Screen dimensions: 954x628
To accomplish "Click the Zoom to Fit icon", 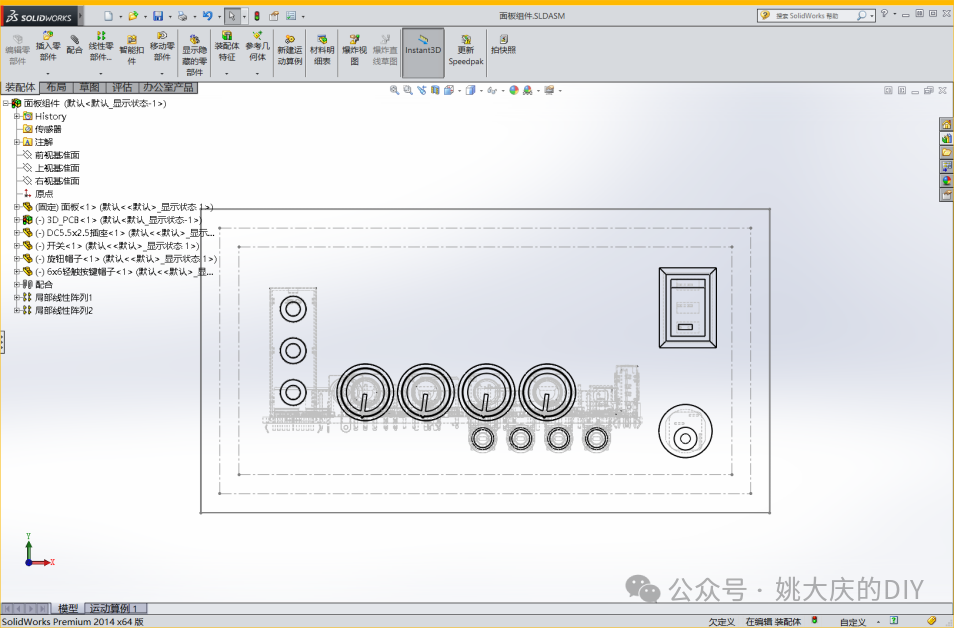I will point(395,90).
